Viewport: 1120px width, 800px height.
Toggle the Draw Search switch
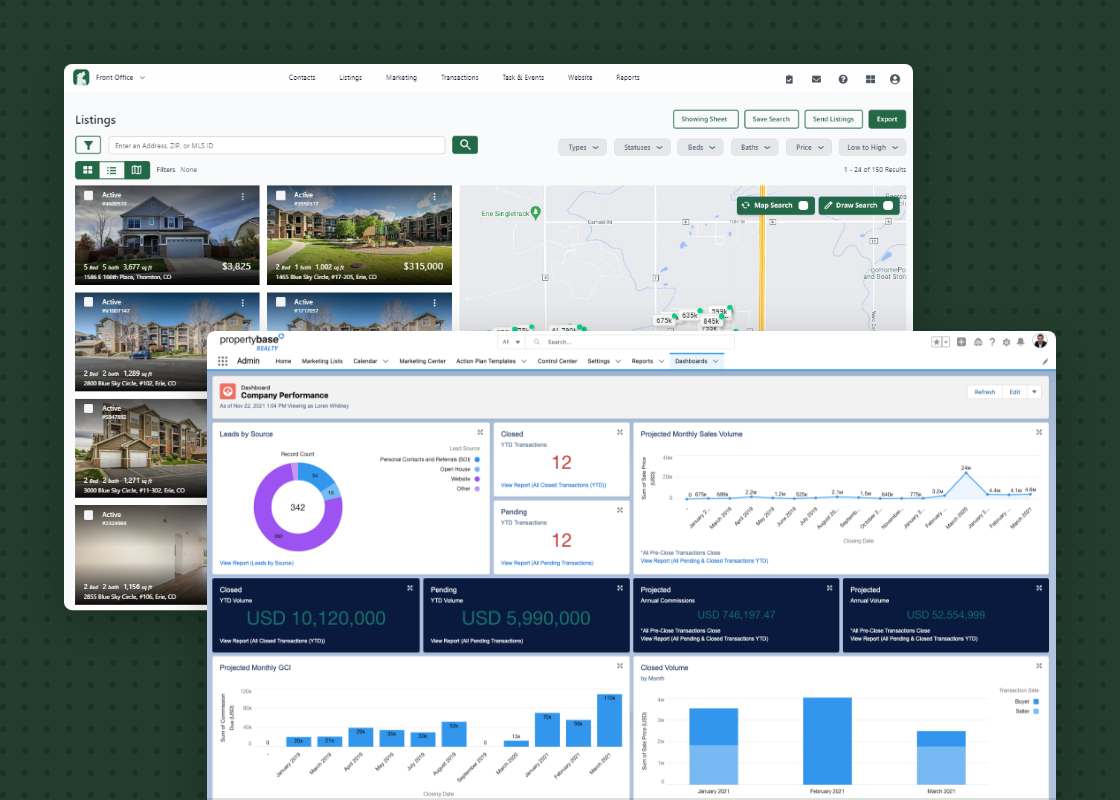888,205
